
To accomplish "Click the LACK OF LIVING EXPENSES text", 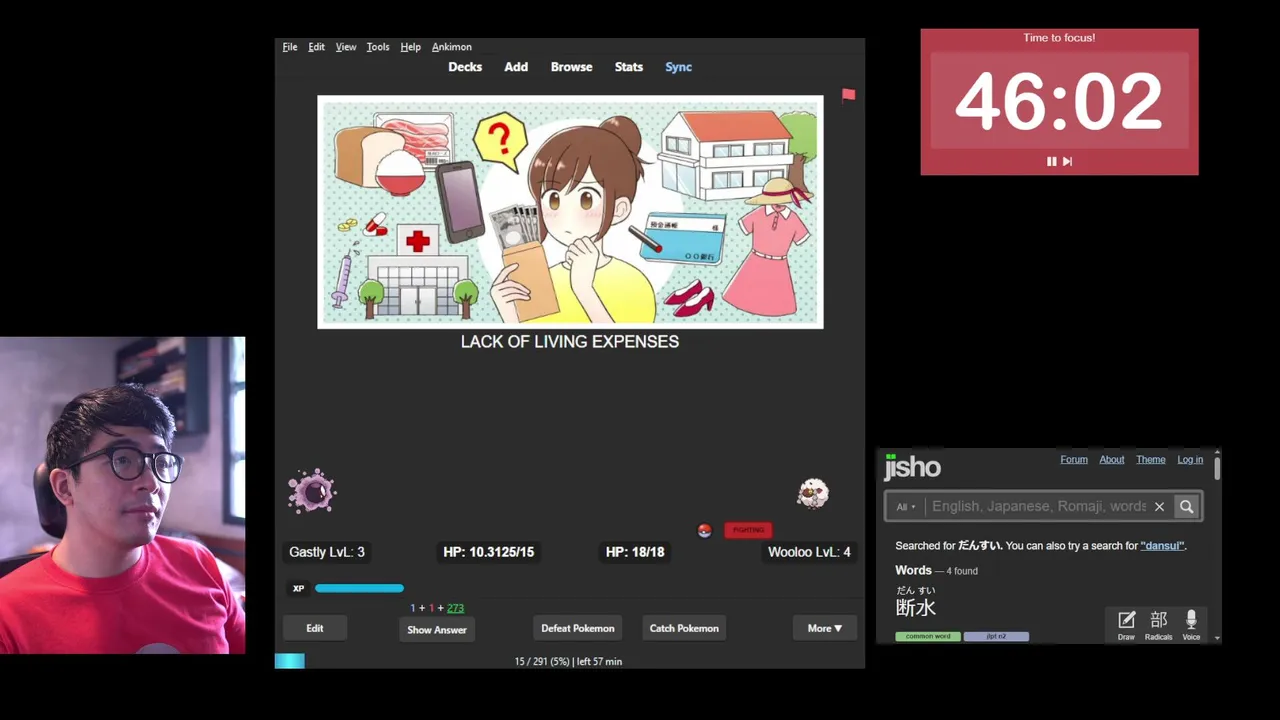I will (570, 342).
